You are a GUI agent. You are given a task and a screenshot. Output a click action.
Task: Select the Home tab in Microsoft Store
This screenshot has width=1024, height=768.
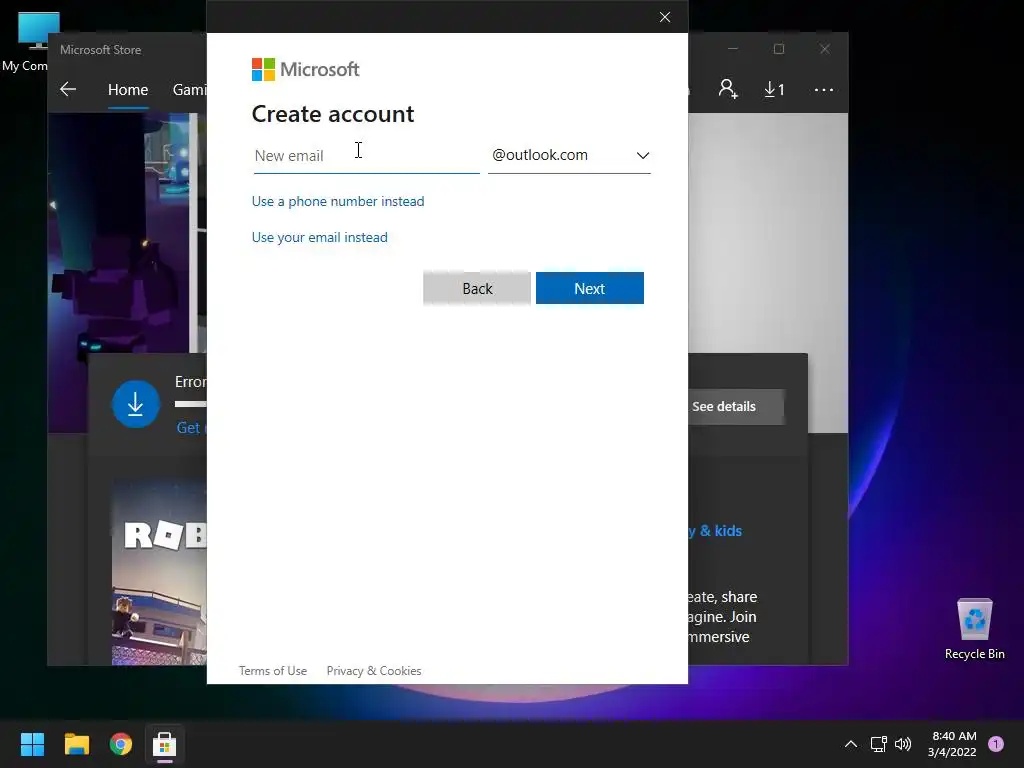click(x=128, y=90)
